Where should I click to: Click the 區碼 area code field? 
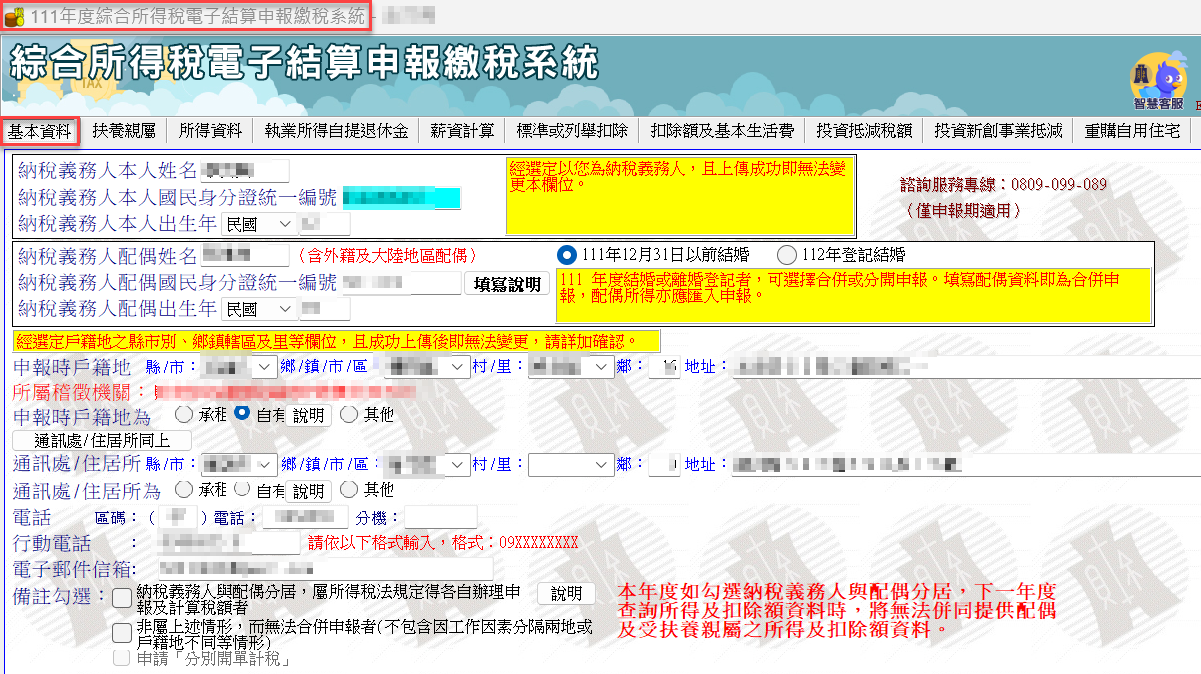click(180, 517)
